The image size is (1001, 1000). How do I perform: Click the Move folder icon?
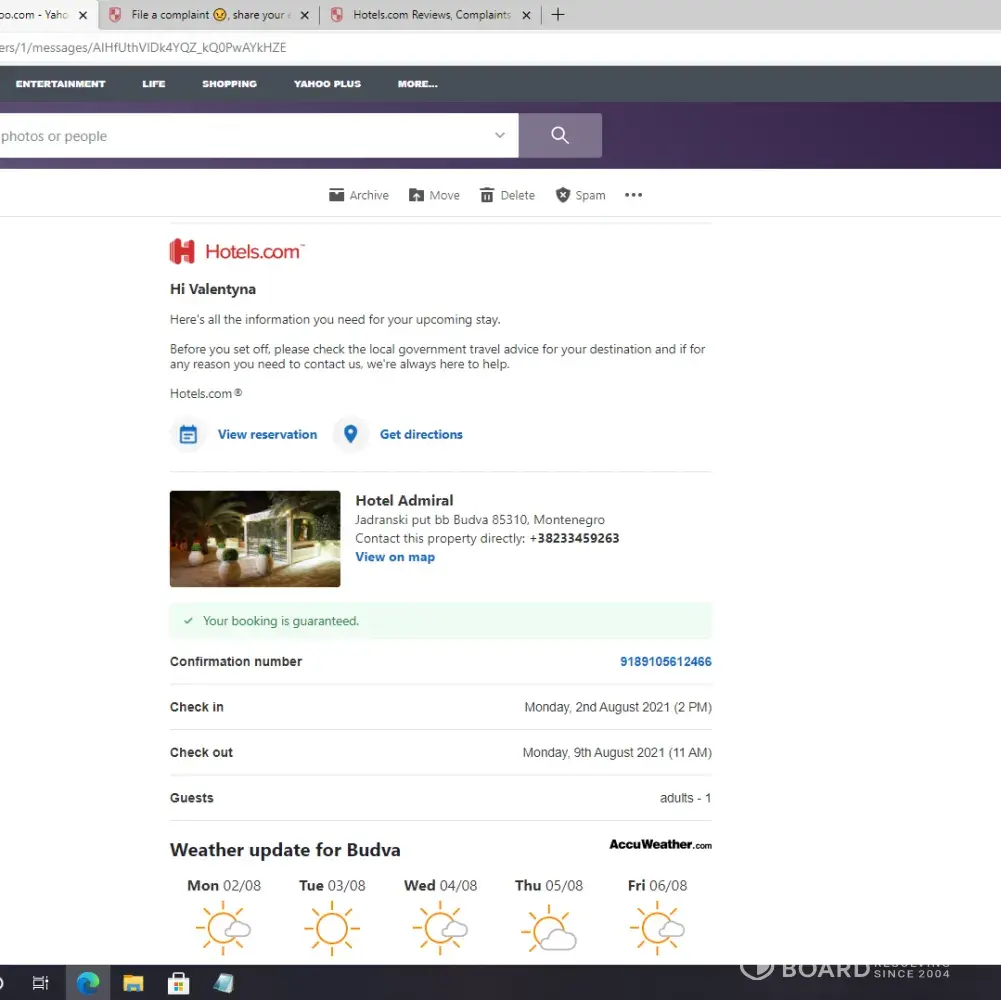click(x=417, y=195)
